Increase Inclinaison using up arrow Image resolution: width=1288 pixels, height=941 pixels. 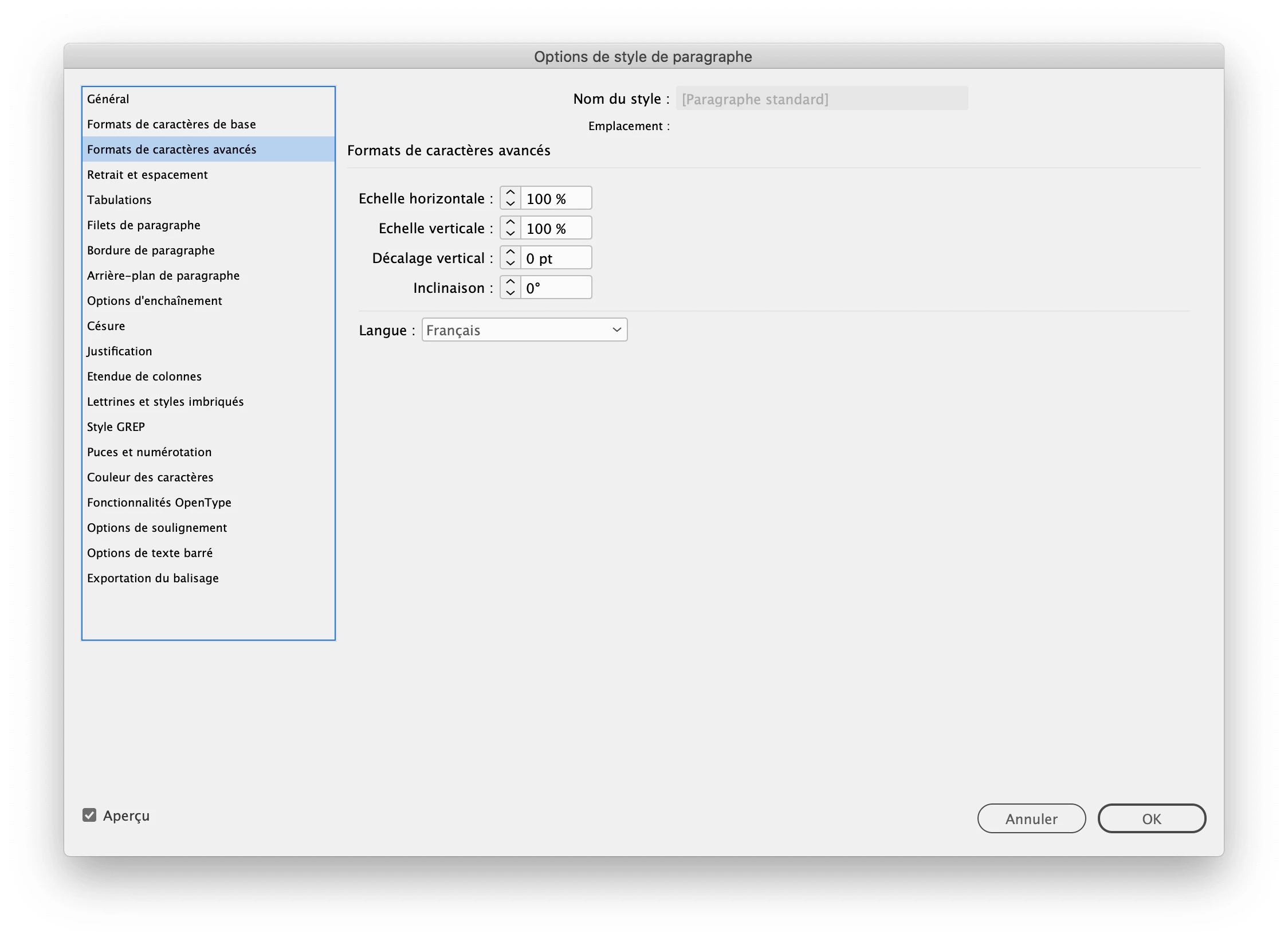[x=510, y=282]
